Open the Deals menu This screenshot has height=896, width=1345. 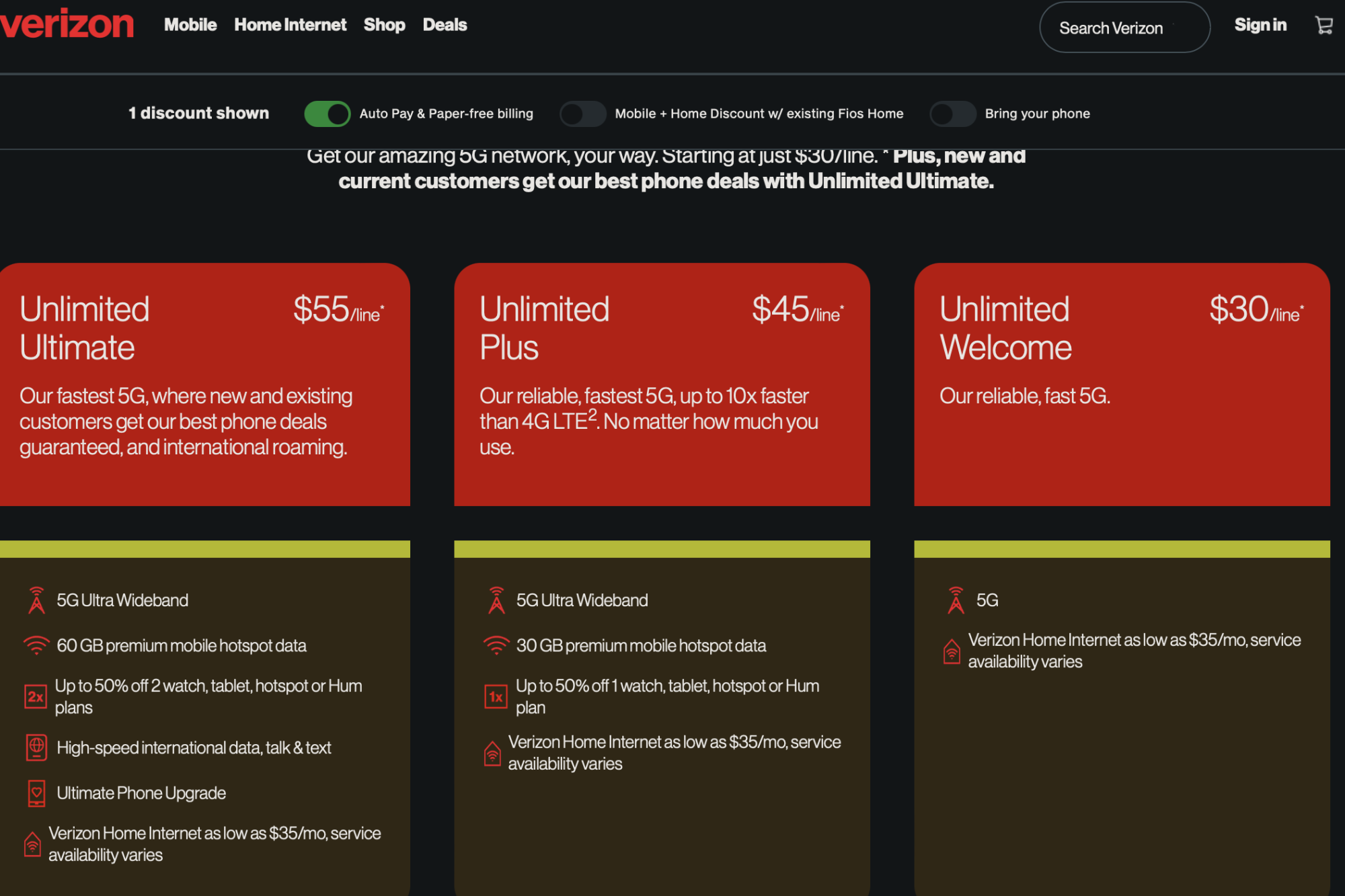click(445, 25)
